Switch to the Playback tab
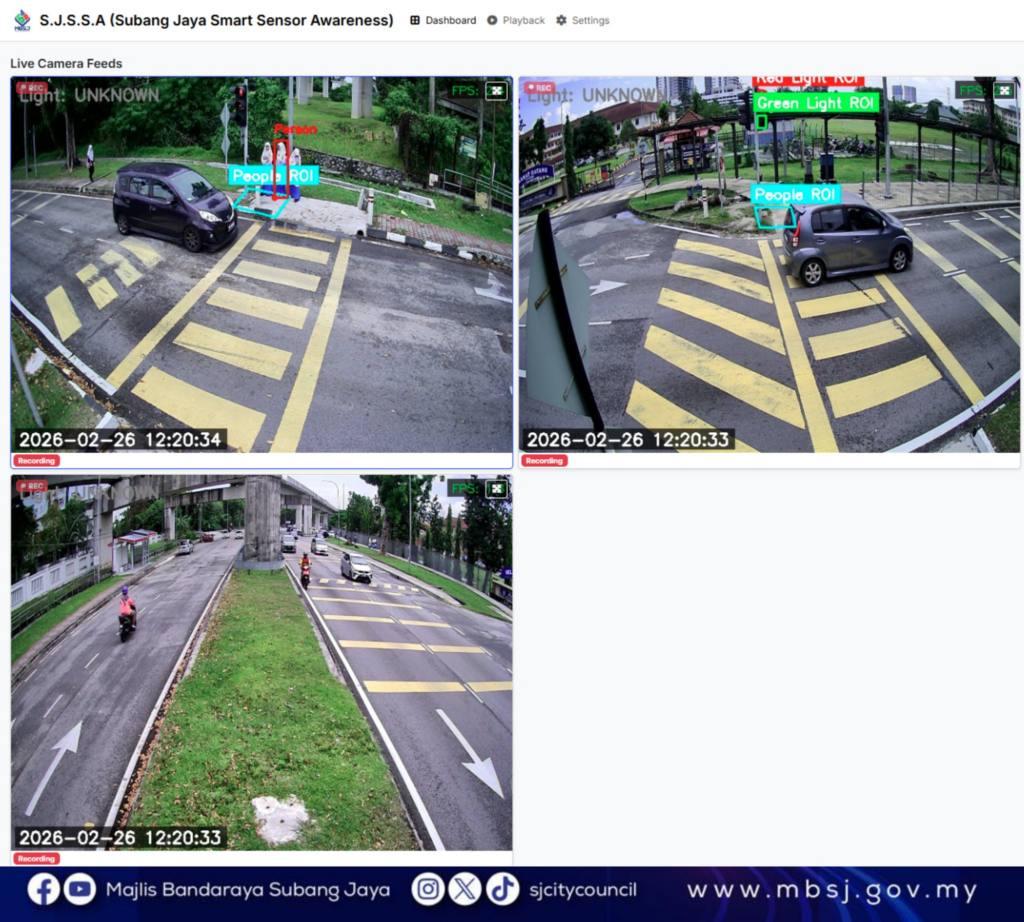This screenshot has height=922, width=1024. tap(516, 20)
